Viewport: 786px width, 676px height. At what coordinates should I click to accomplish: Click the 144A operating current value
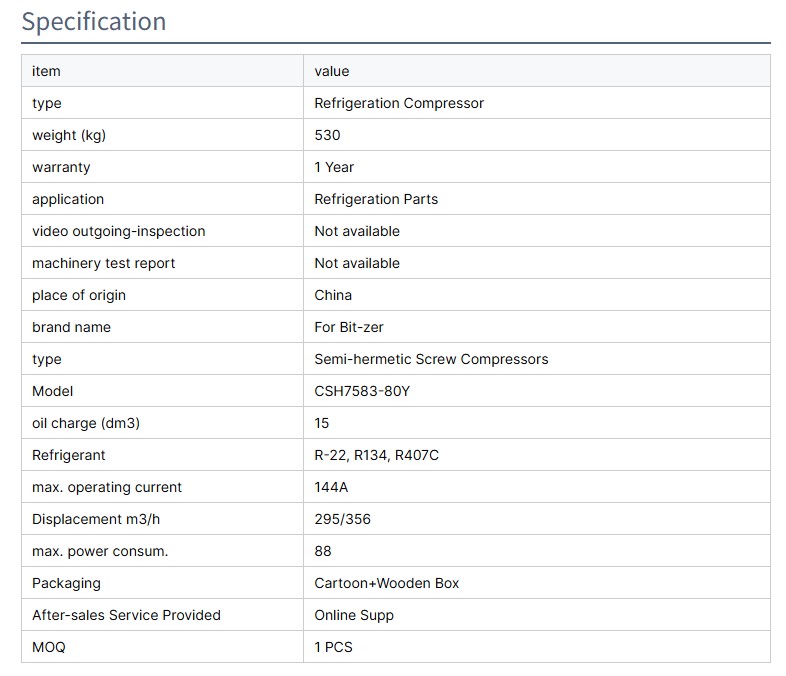click(332, 487)
